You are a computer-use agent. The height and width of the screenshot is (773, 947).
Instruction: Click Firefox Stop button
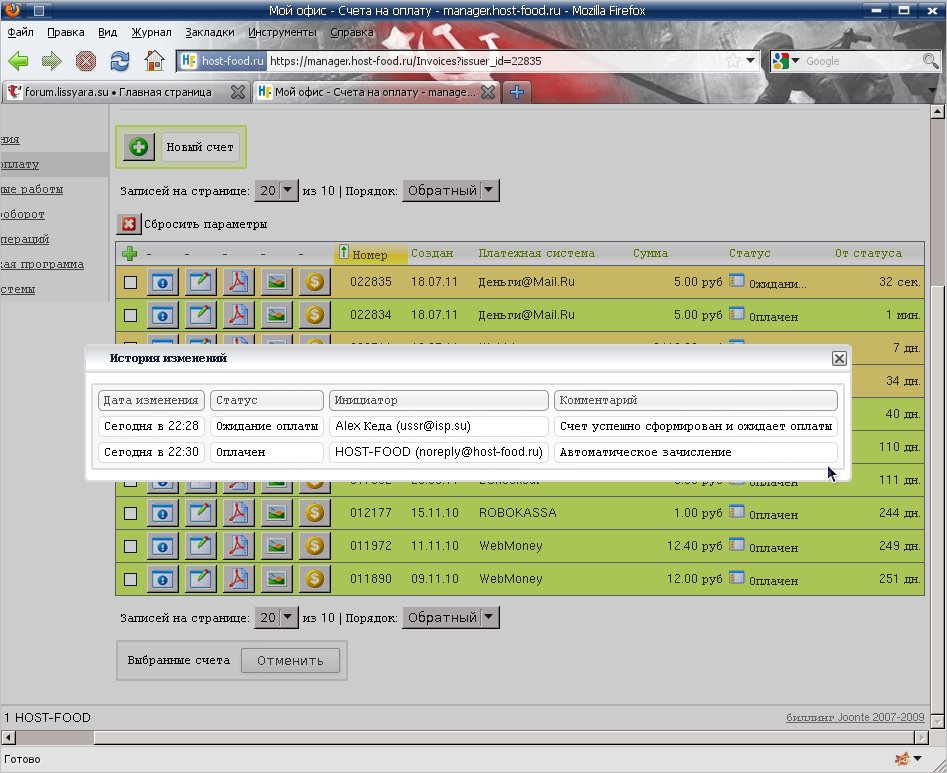point(86,60)
